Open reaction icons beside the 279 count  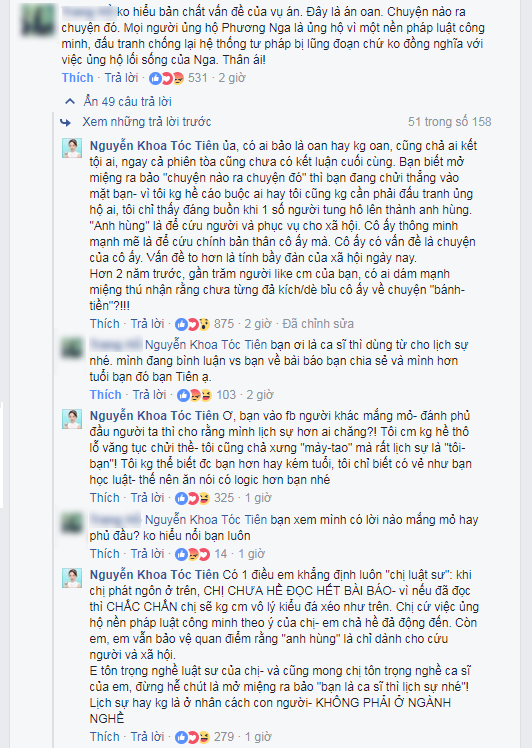coord(193,737)
